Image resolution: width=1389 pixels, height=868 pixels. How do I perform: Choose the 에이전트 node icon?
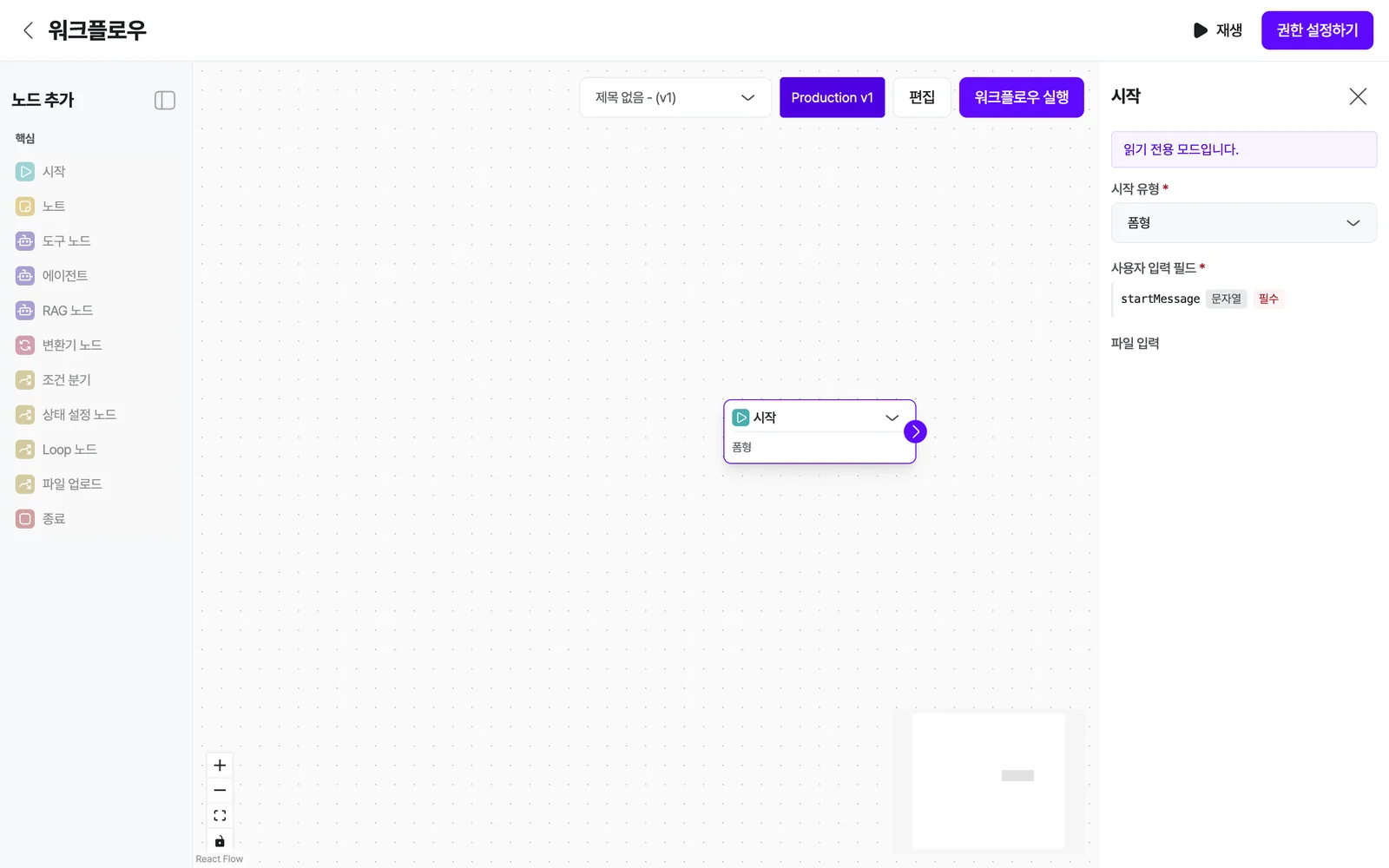25,276
